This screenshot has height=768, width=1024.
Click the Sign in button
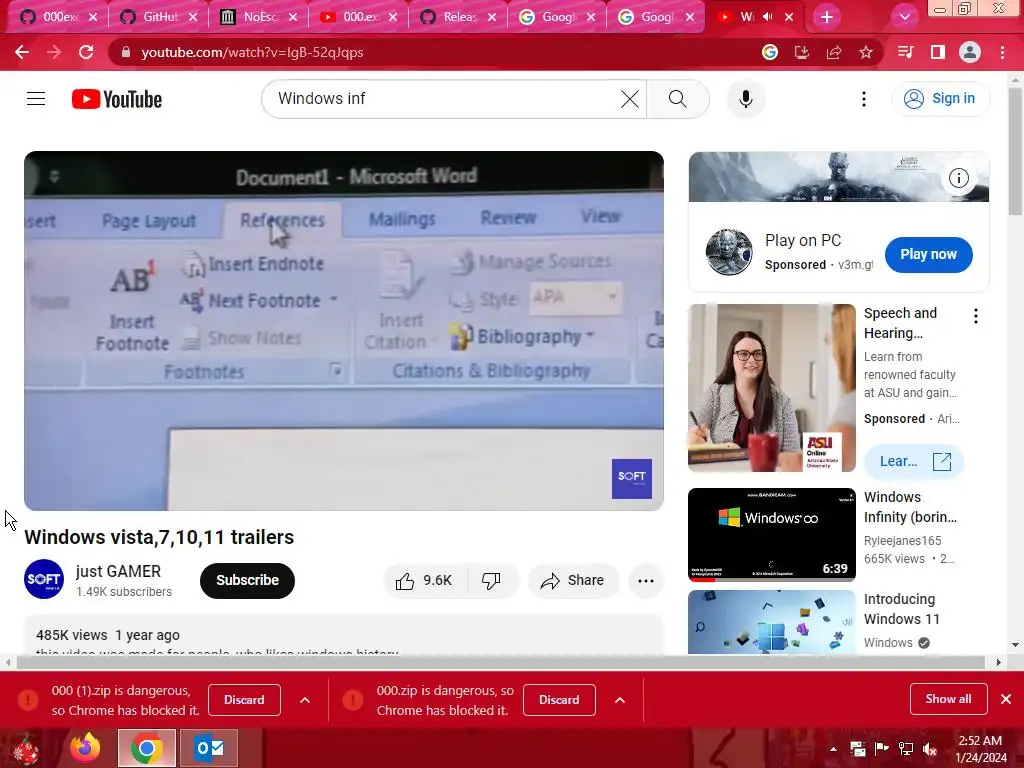click(x=940, y=99)
